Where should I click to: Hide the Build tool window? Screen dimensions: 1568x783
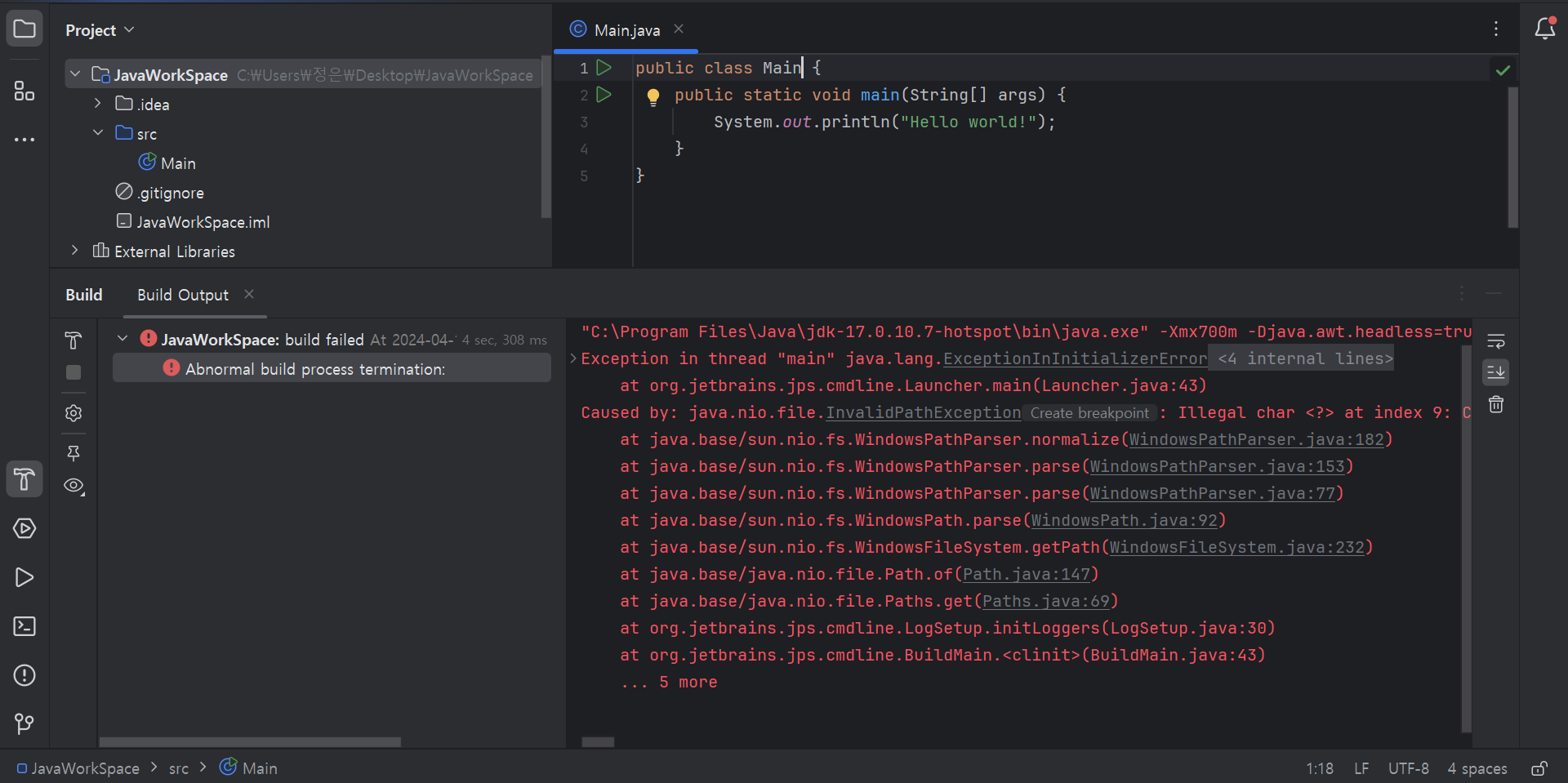click(x=1494, y=293)
